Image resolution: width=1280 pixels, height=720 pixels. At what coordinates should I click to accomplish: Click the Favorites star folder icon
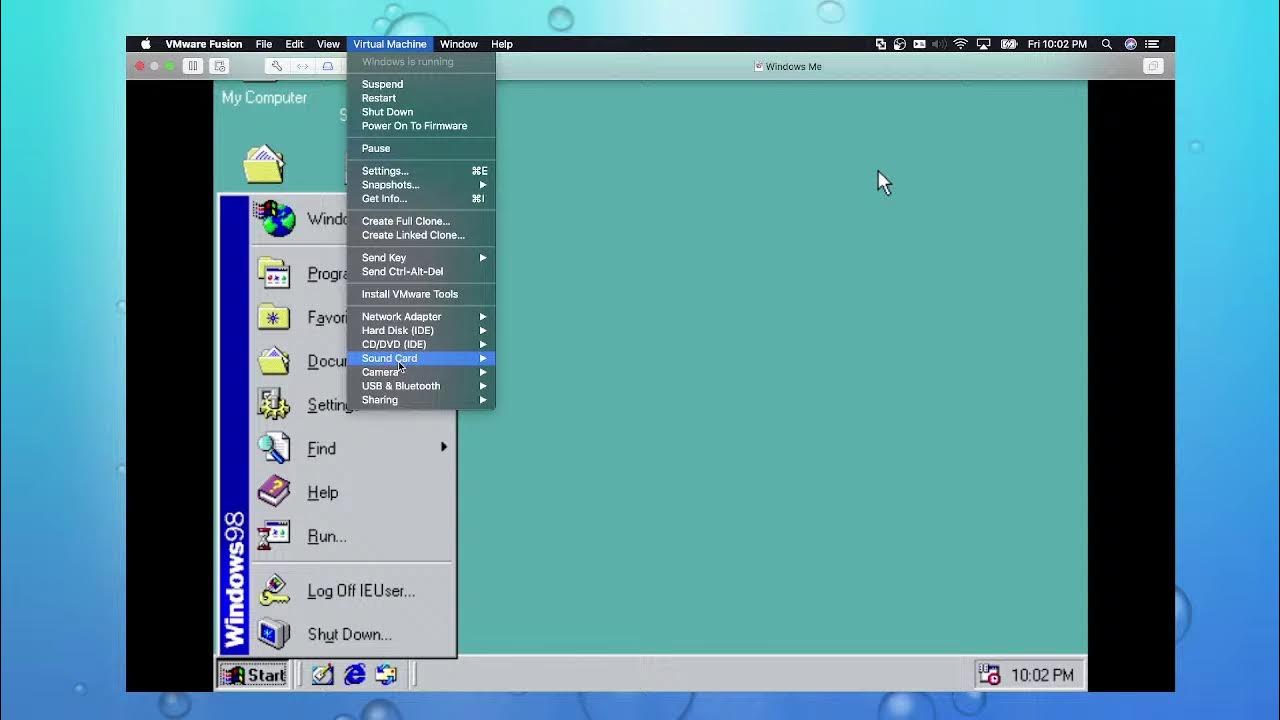(274, 317)
